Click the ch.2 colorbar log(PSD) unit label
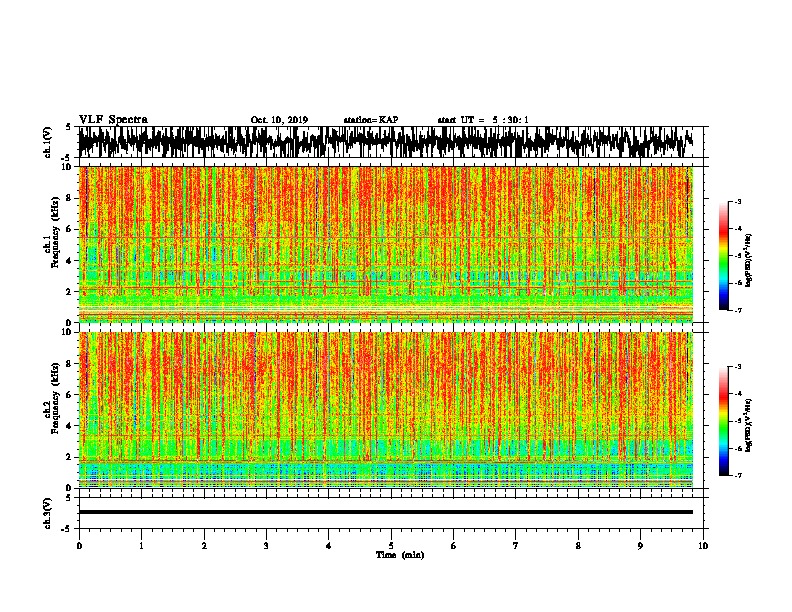This screenshot has height=612, width=792. click(x=749, y=425)
